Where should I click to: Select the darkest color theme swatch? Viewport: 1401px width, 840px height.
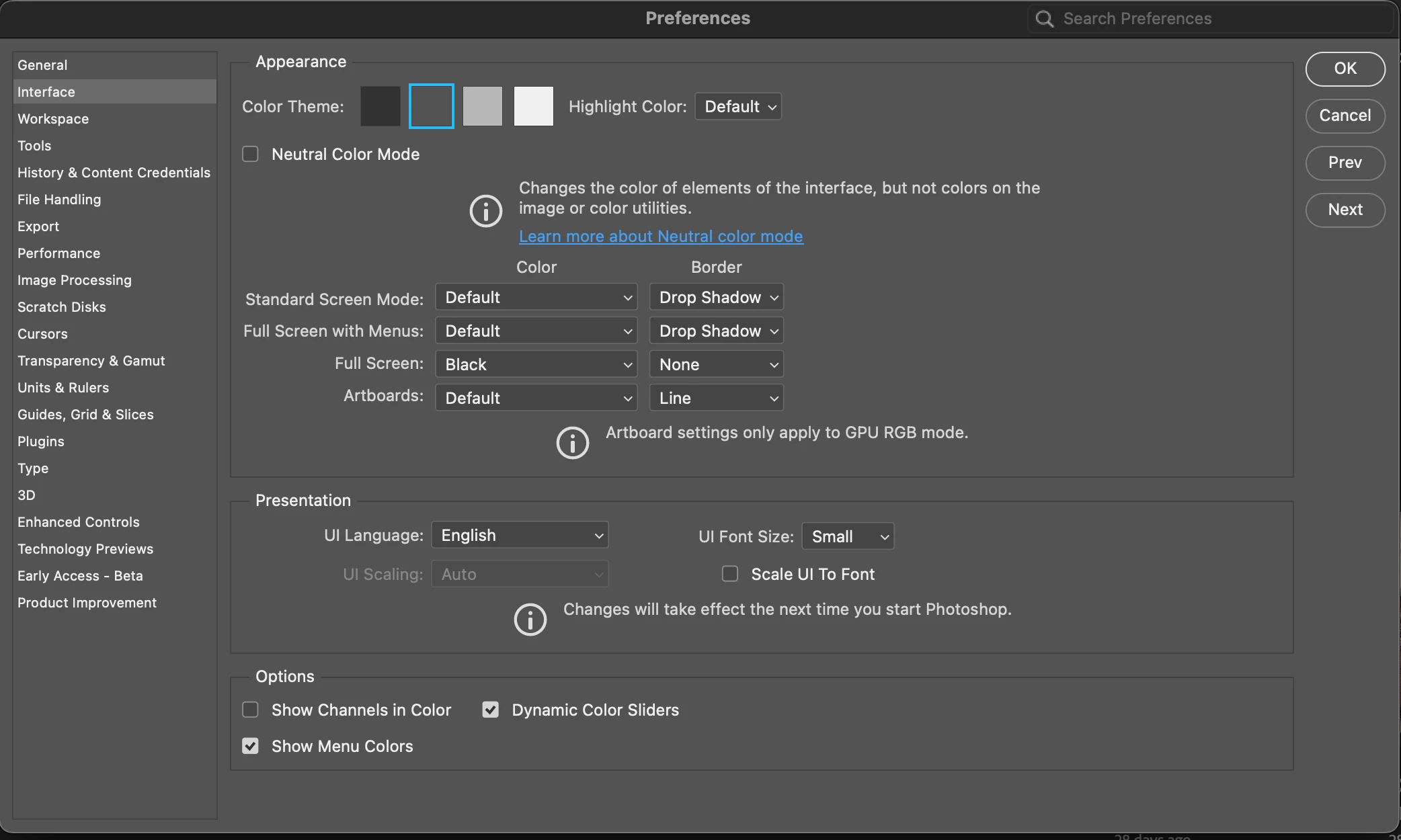tap(380, 106)
